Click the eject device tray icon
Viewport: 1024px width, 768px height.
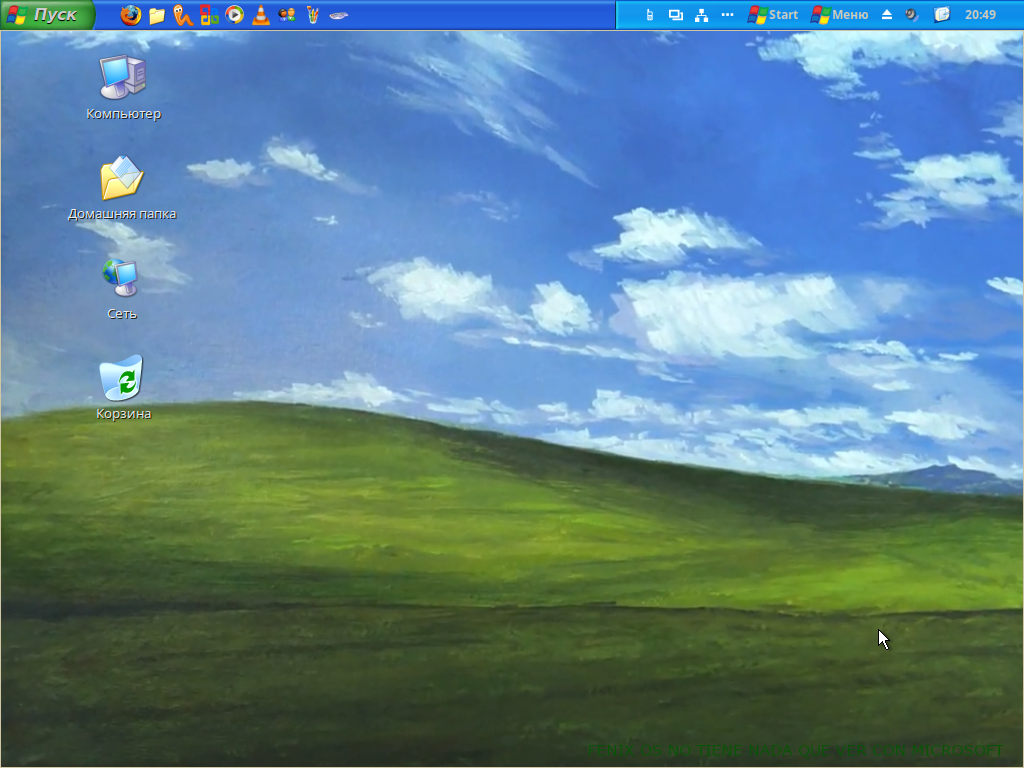887,15
